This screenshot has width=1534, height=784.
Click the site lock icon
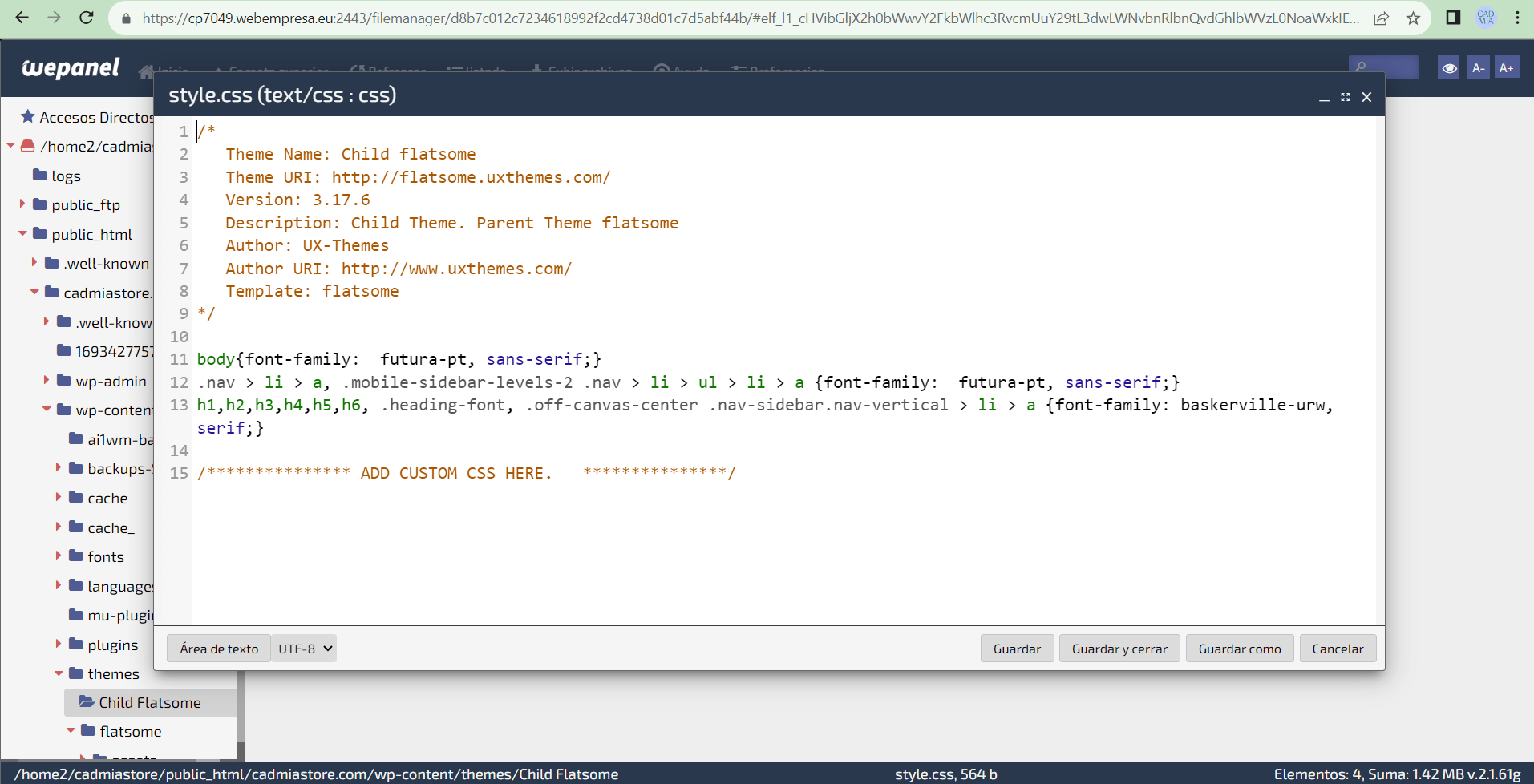(126, 18)
